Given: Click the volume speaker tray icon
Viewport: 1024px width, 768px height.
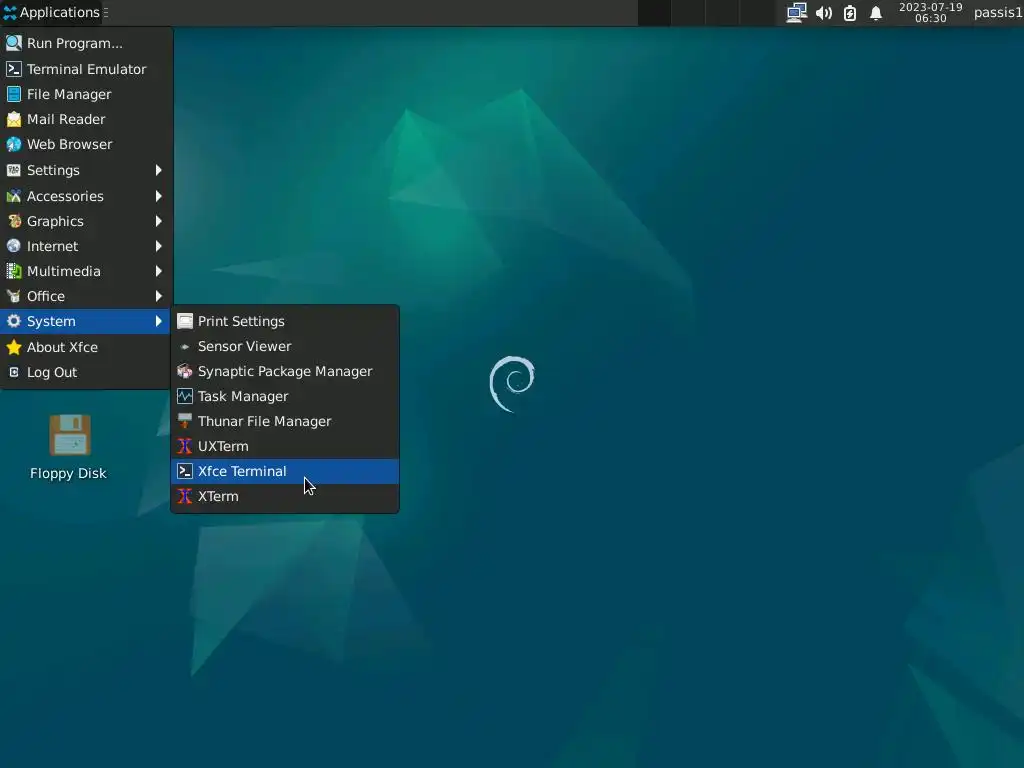Looking at the screenshot, I should tap(824, 13).
